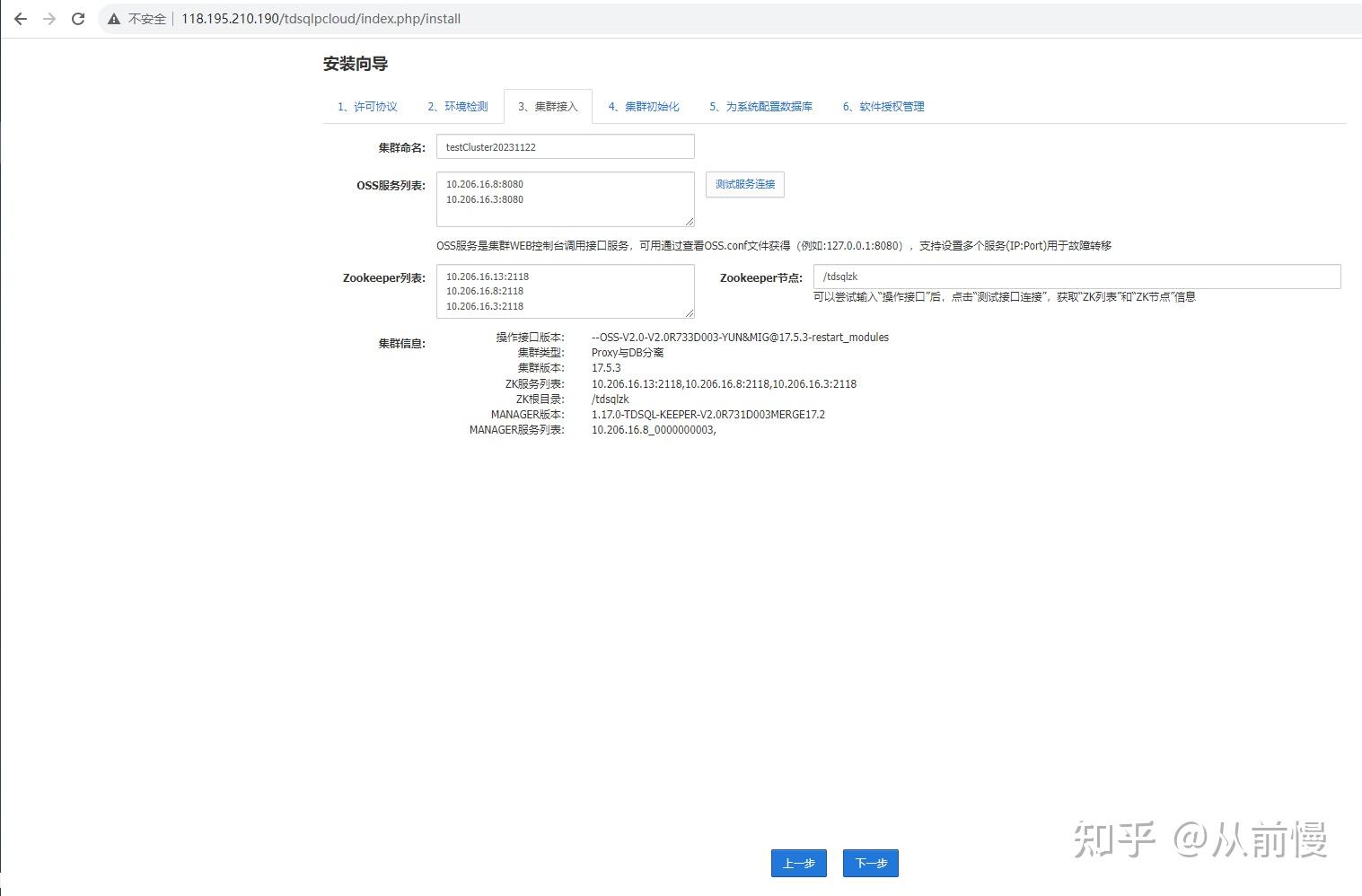Click the testCluster20231122 cluster name field
Image resolution: width=1362 pixels, height=896 pixels.
[565, 145]
